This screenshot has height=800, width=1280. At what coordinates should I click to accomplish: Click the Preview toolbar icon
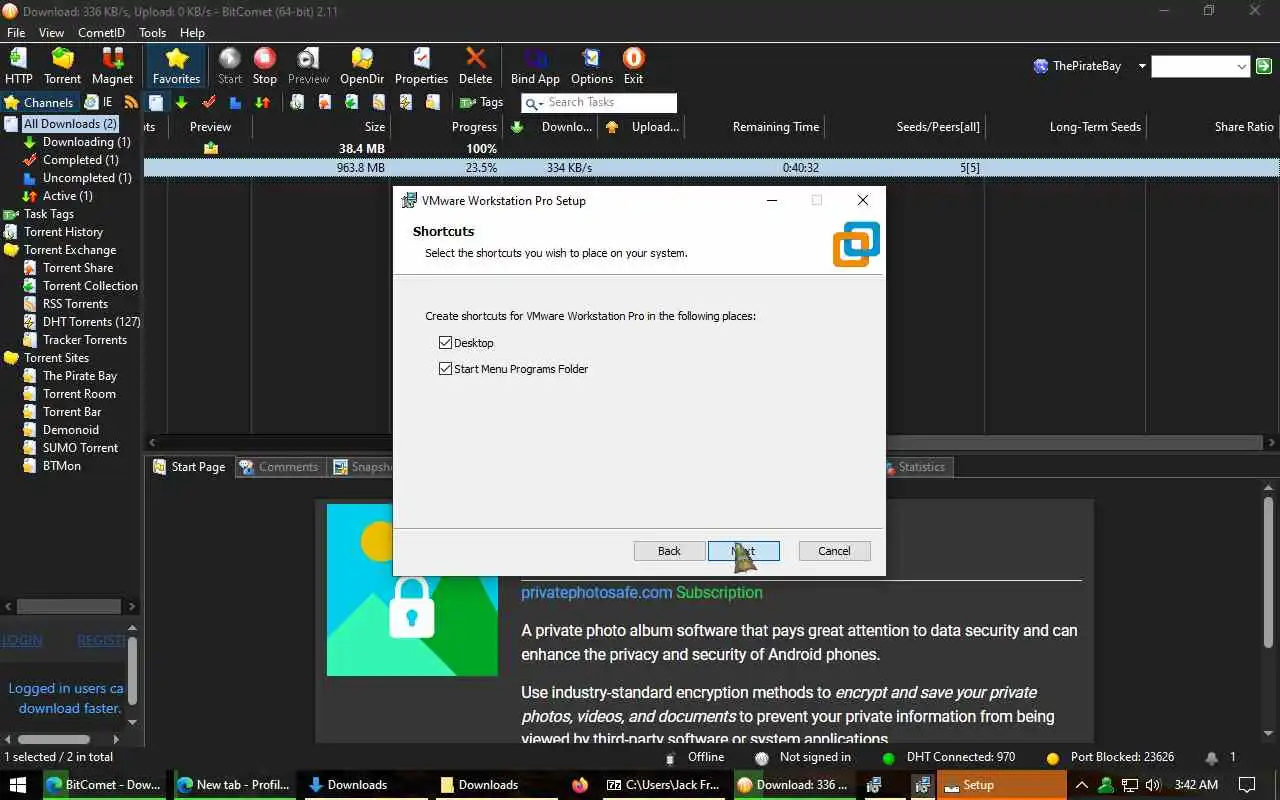tap(308, 66)
